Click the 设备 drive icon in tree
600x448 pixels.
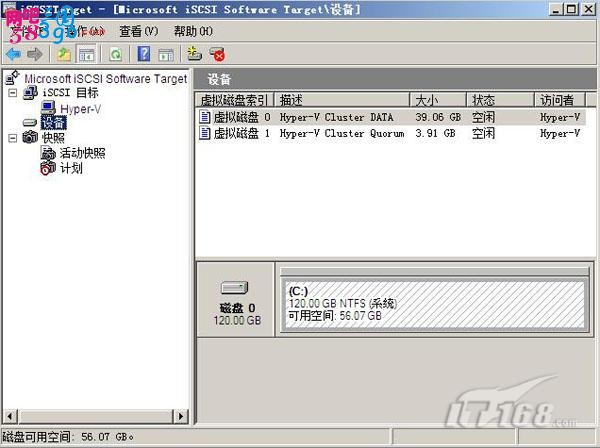click(x=30, y=122)
